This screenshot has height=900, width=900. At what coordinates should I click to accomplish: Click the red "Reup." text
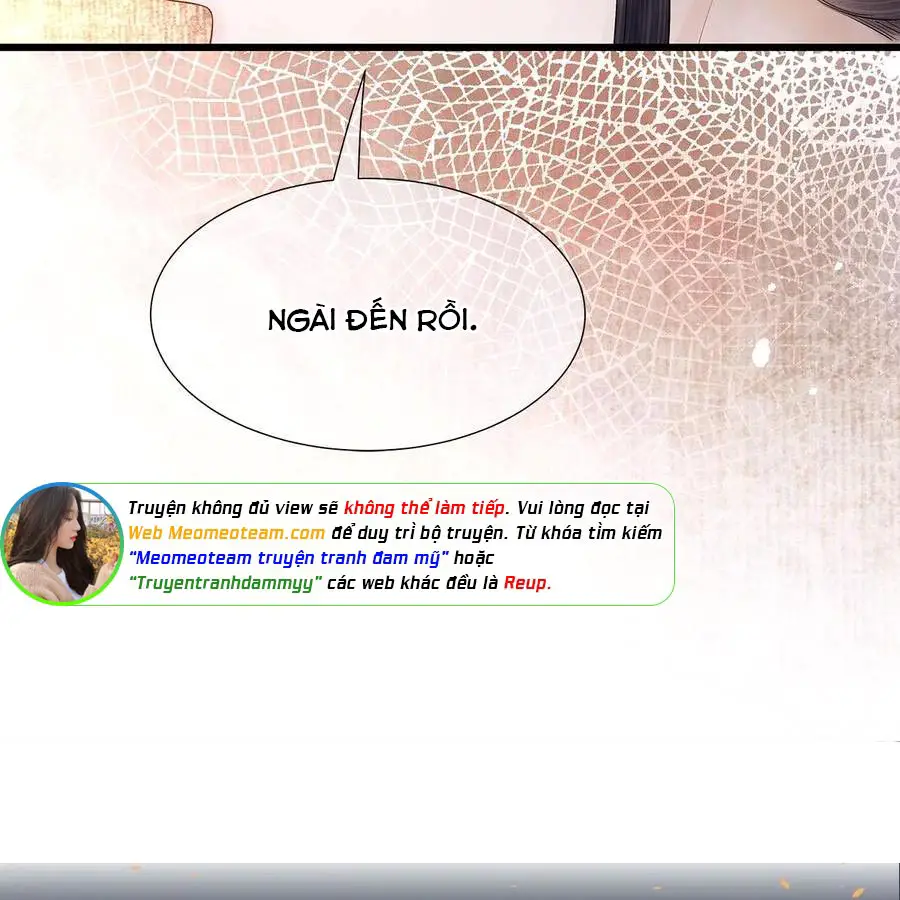(x=526, y=583)
